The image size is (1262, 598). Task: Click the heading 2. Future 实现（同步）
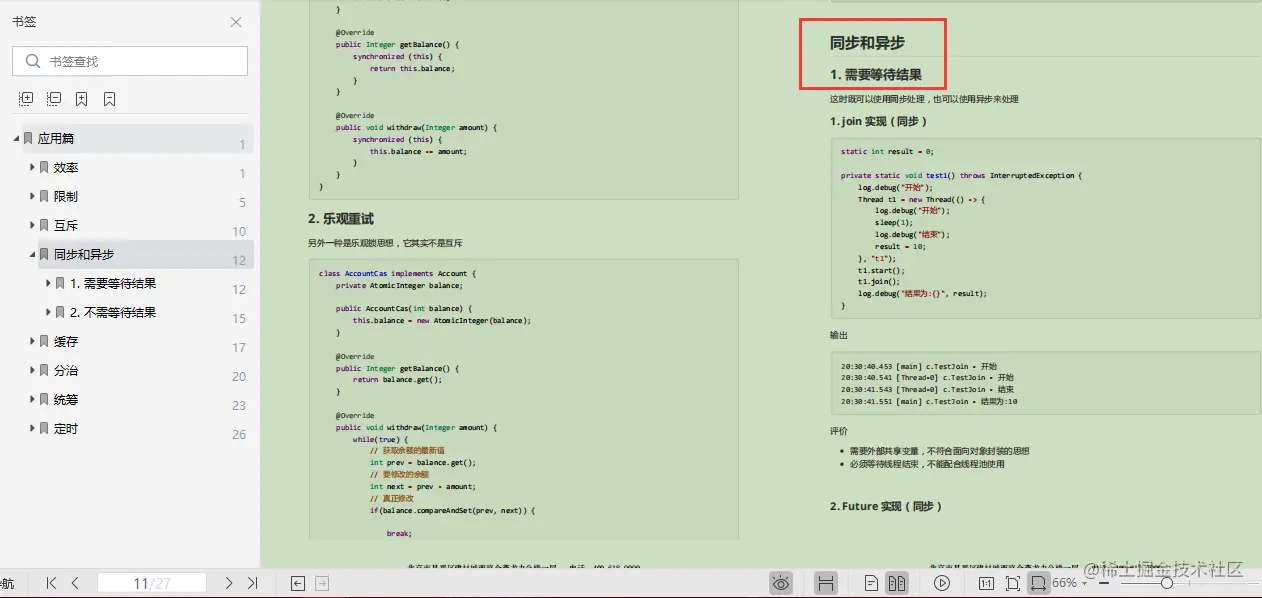click(x=886, y=506)
